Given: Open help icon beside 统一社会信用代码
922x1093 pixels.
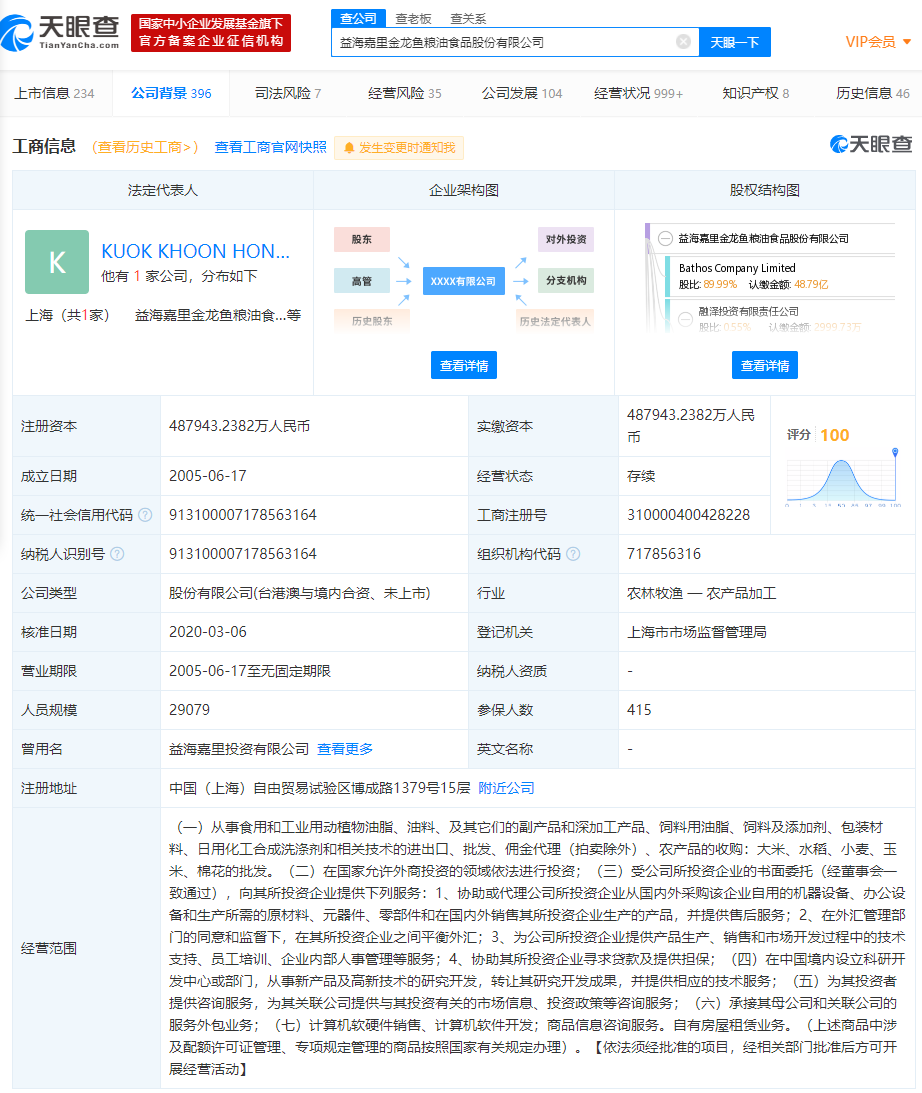Looking at the screenshot, I should 145,515.
